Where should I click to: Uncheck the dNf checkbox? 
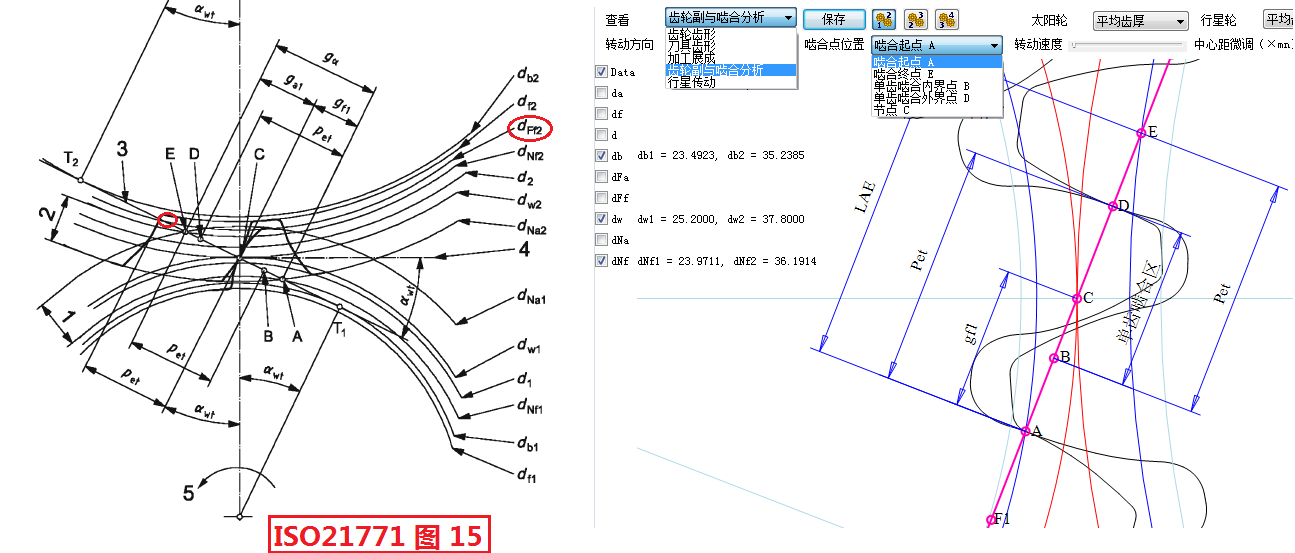[601, 261]
